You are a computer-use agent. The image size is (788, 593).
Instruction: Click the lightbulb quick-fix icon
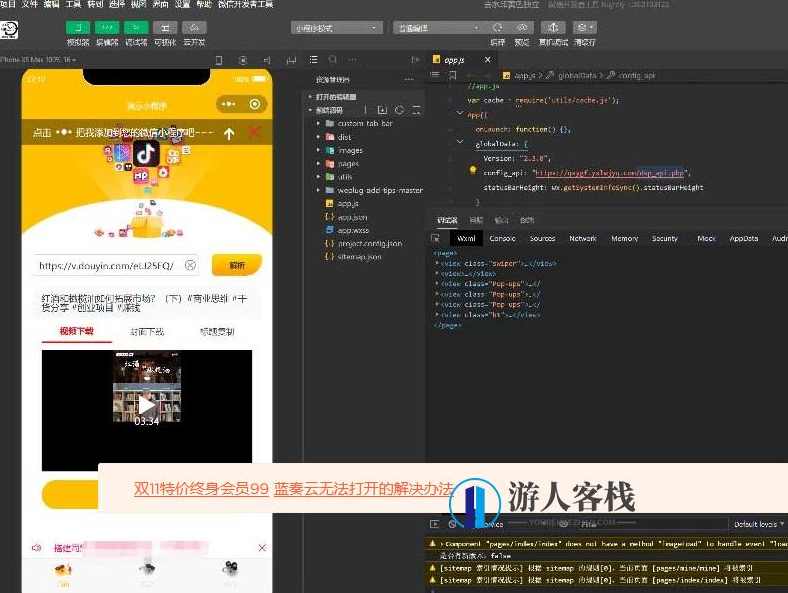coord(472,170)
